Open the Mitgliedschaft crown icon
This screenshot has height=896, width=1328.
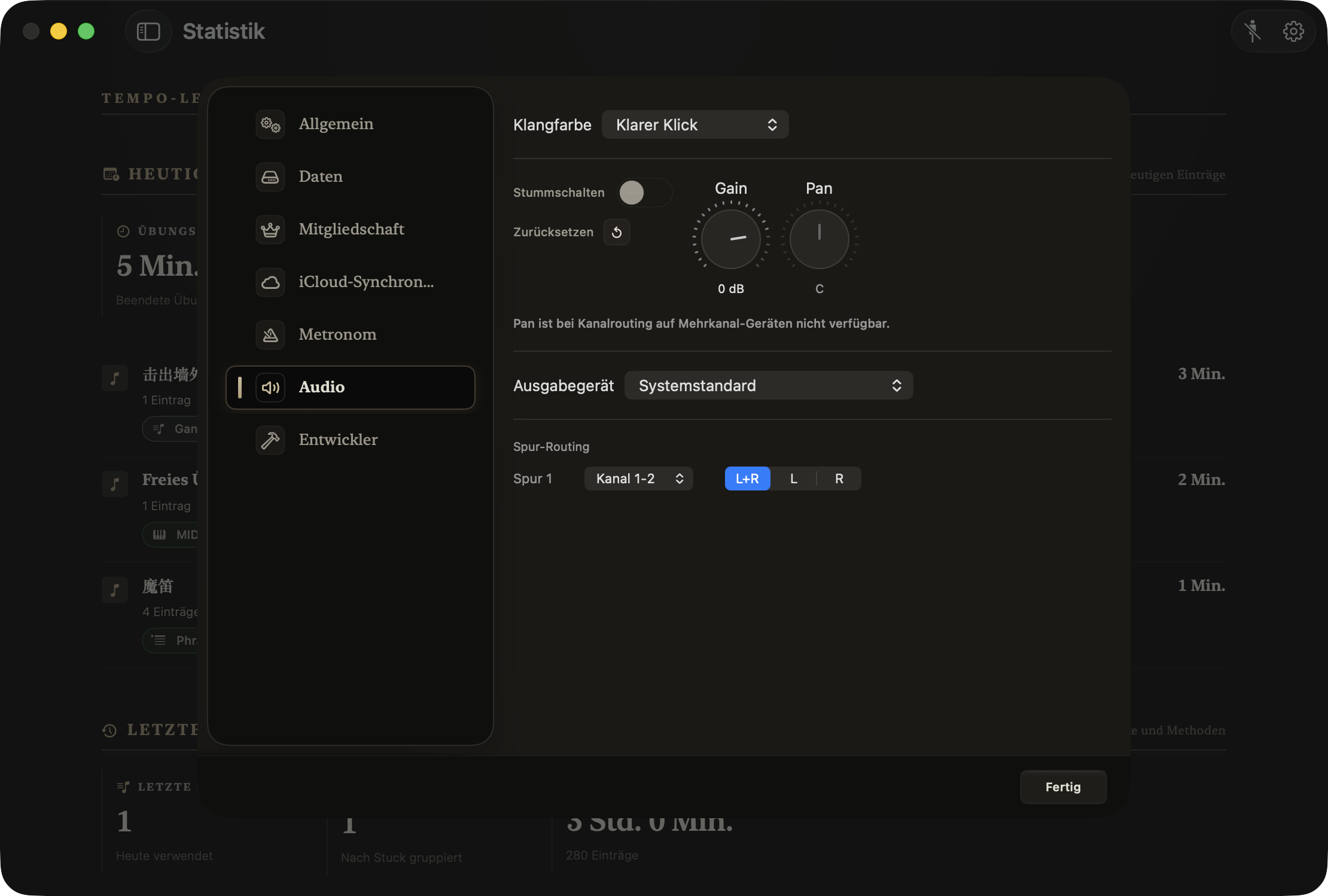tap(270, 230)
